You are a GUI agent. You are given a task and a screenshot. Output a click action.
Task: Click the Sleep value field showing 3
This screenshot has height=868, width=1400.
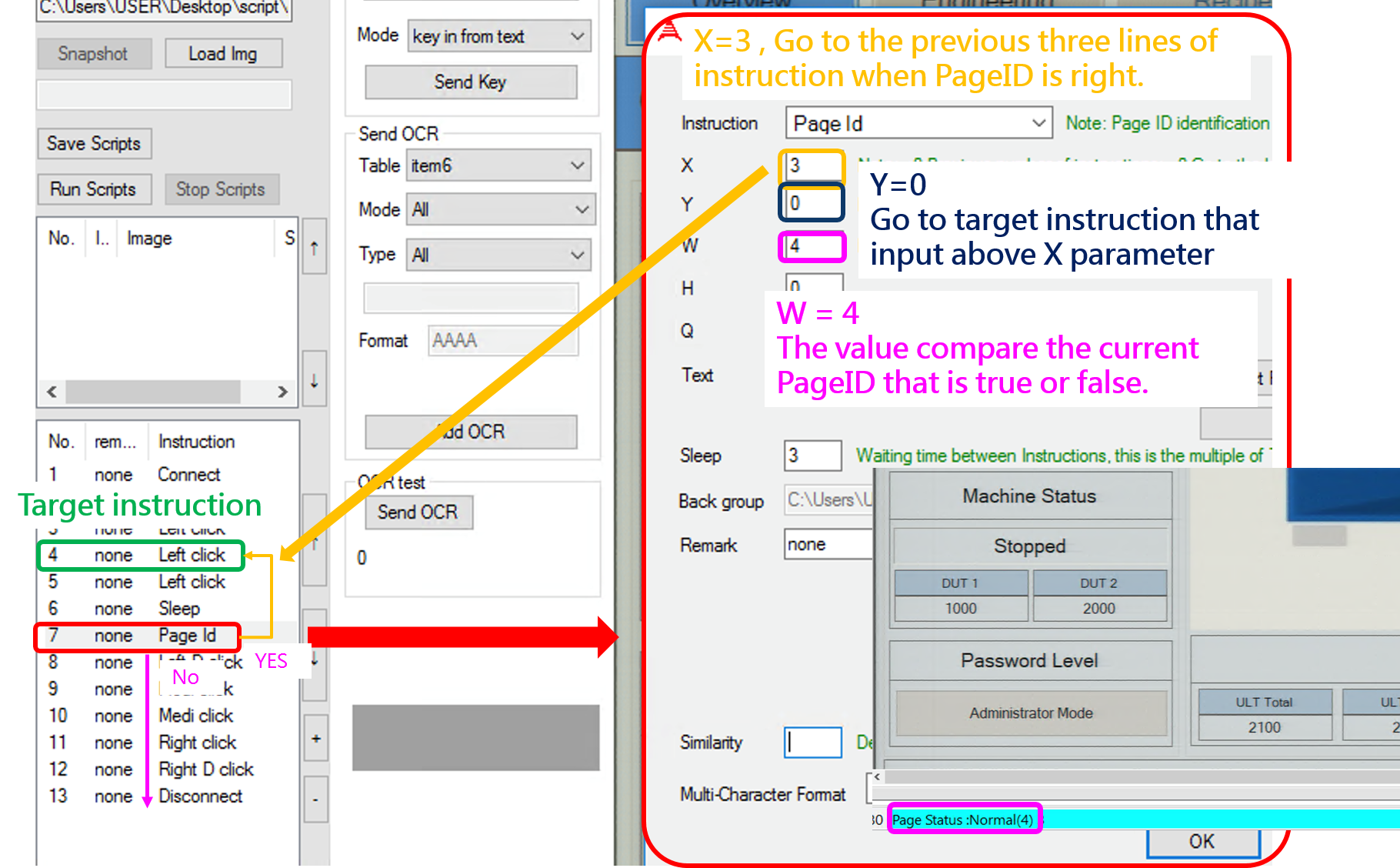tap(812, 456)
